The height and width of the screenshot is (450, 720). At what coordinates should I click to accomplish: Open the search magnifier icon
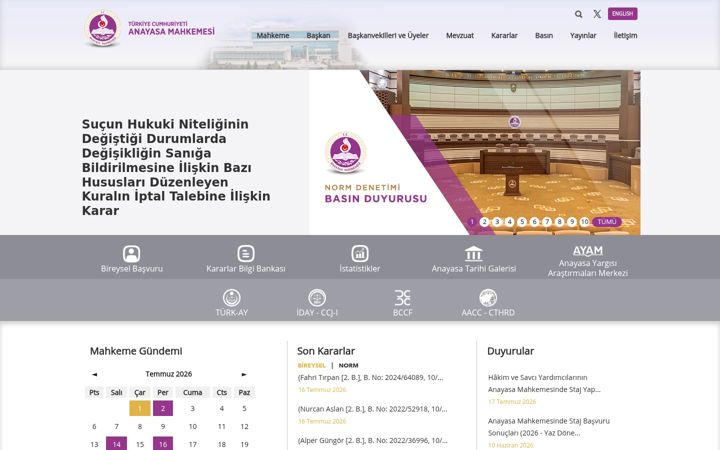[x=579, y=14]
